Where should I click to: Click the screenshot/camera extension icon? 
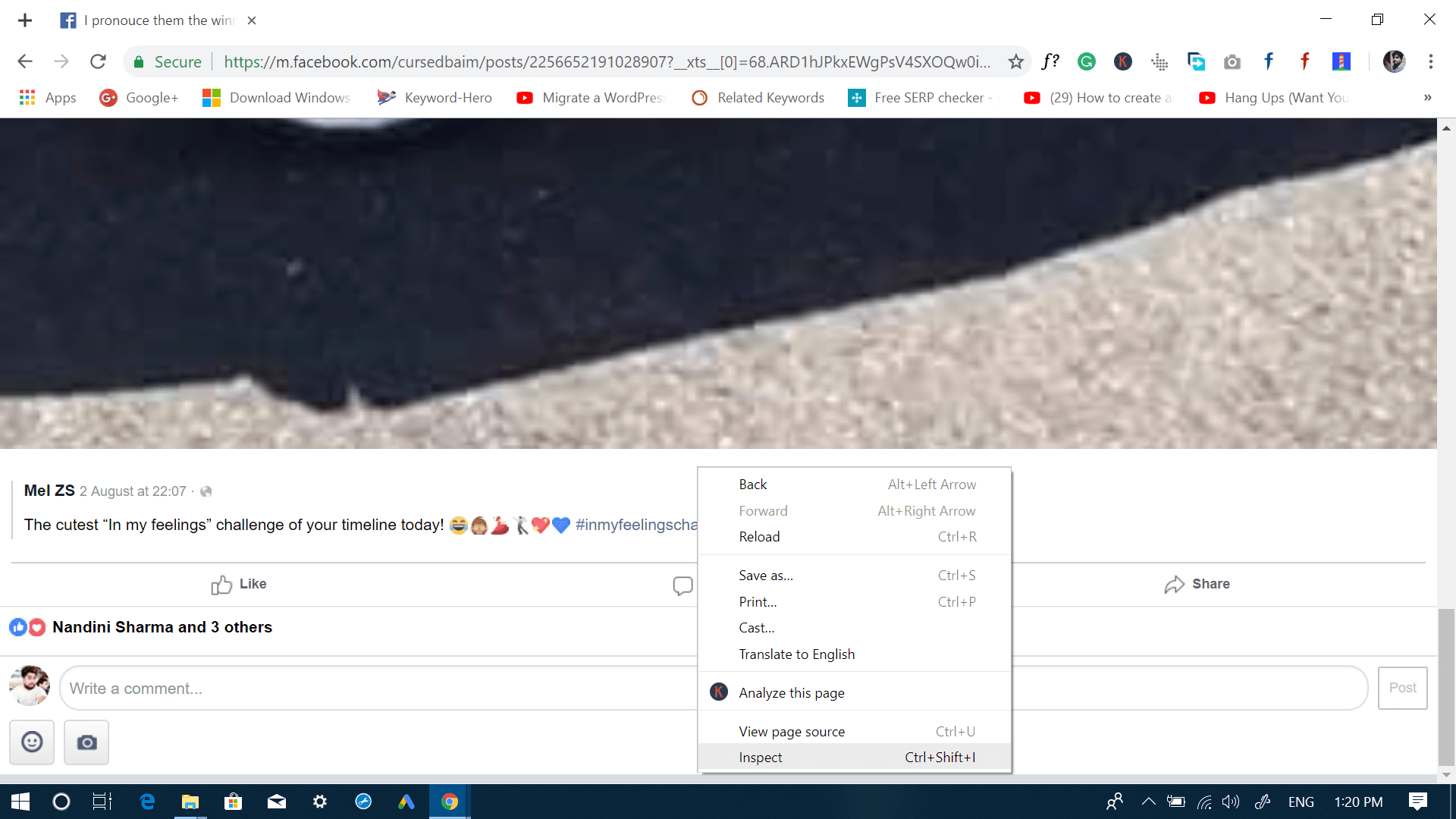coord(1231,62)
